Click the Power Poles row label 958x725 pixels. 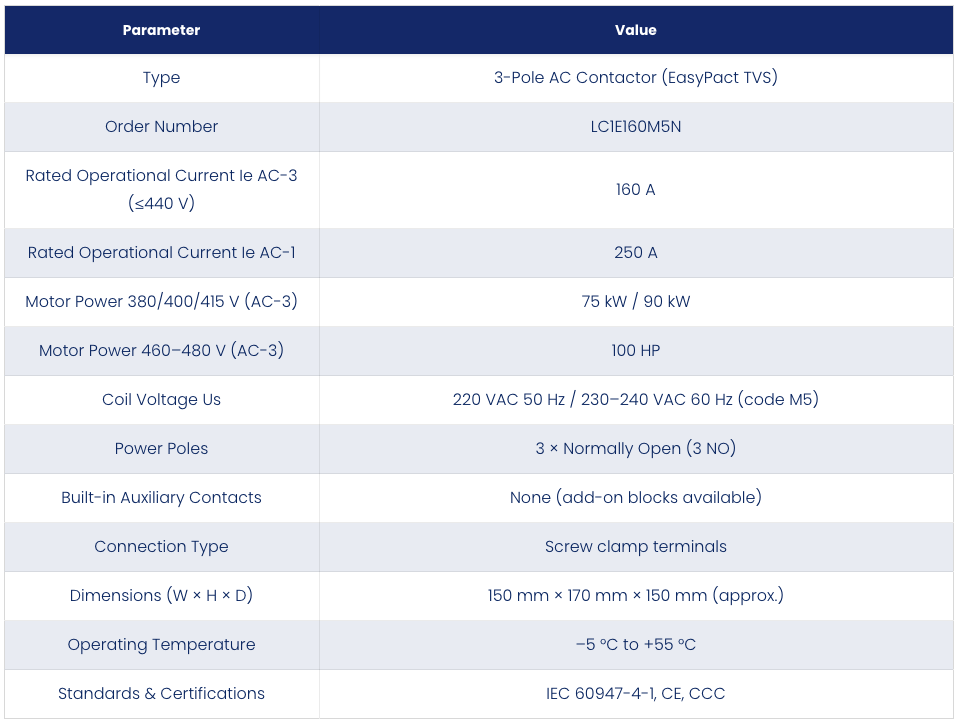point(161,448)
